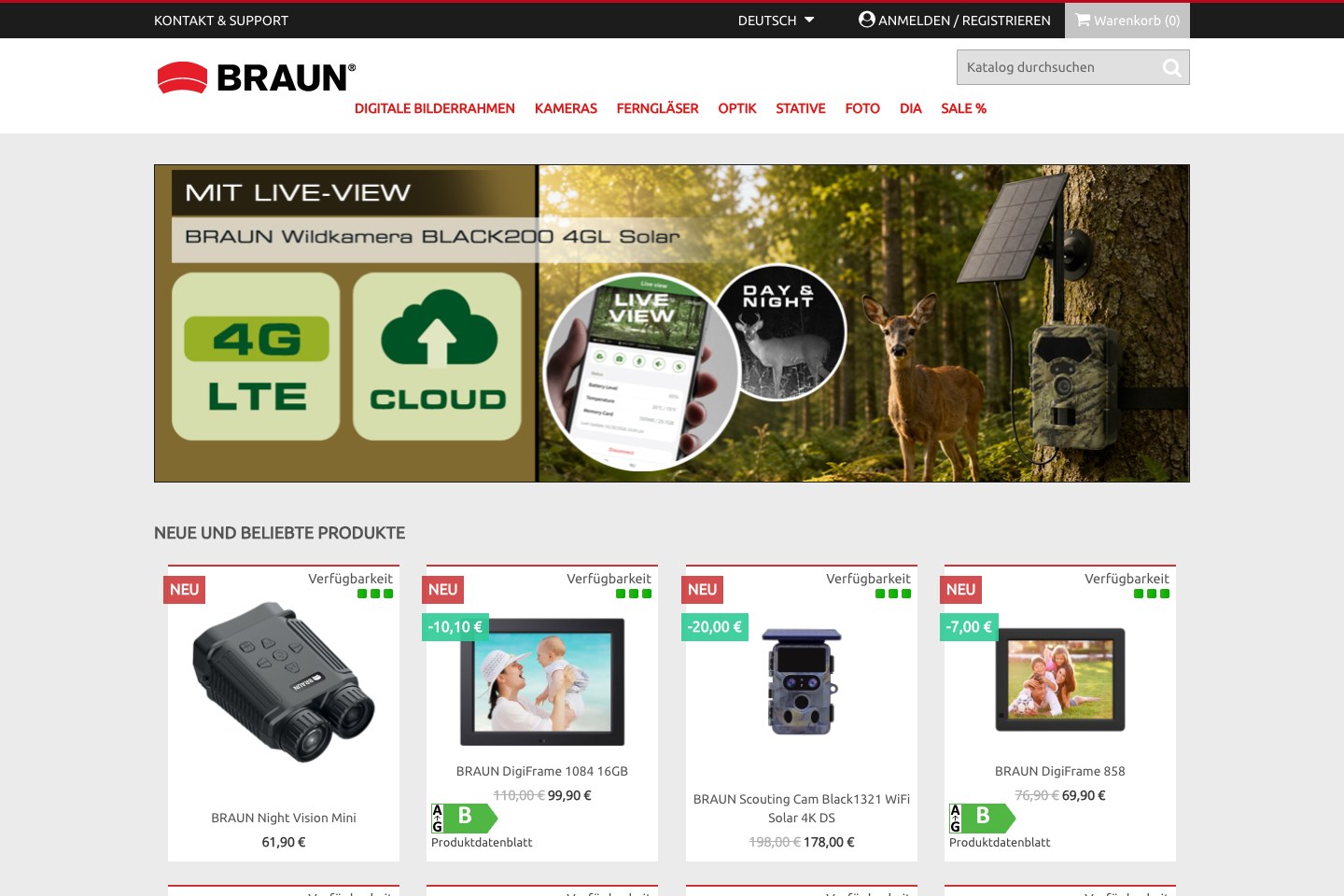1344x896 pixels.
Task: Click the BRAUN logo
Action: pos(257,77)
